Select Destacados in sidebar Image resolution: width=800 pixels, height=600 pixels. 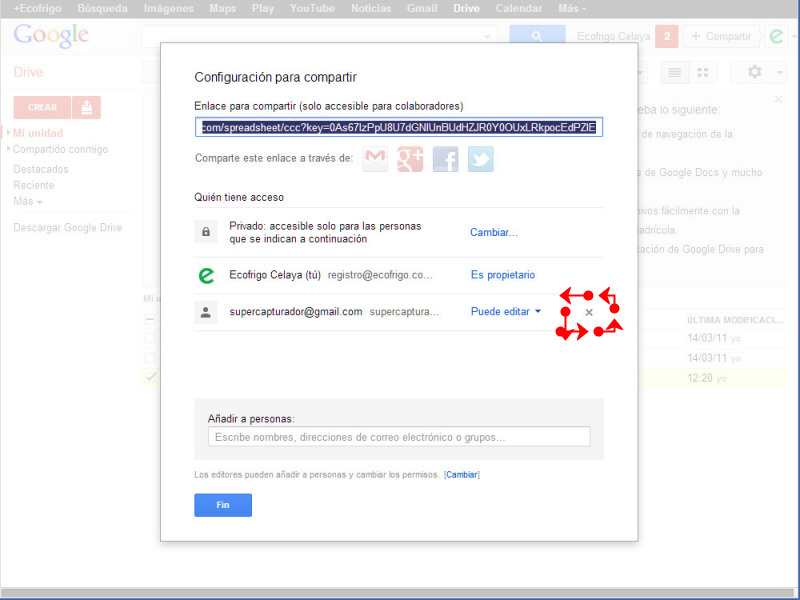pos(41,169)
